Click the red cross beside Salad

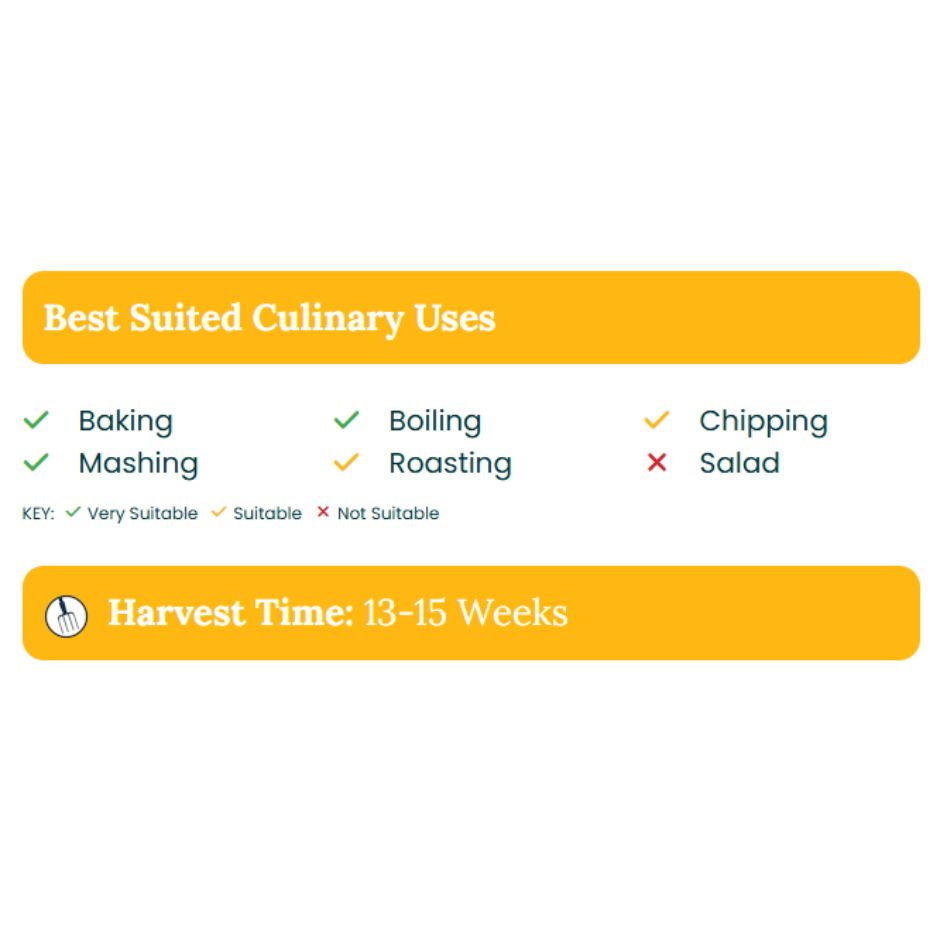click(657, 462)
